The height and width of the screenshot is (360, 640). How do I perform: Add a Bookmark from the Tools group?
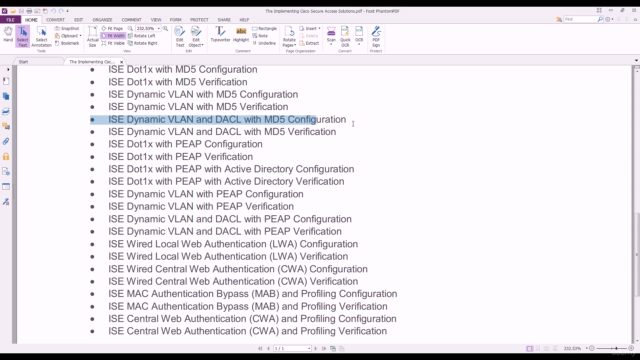(x=67, y=43)
